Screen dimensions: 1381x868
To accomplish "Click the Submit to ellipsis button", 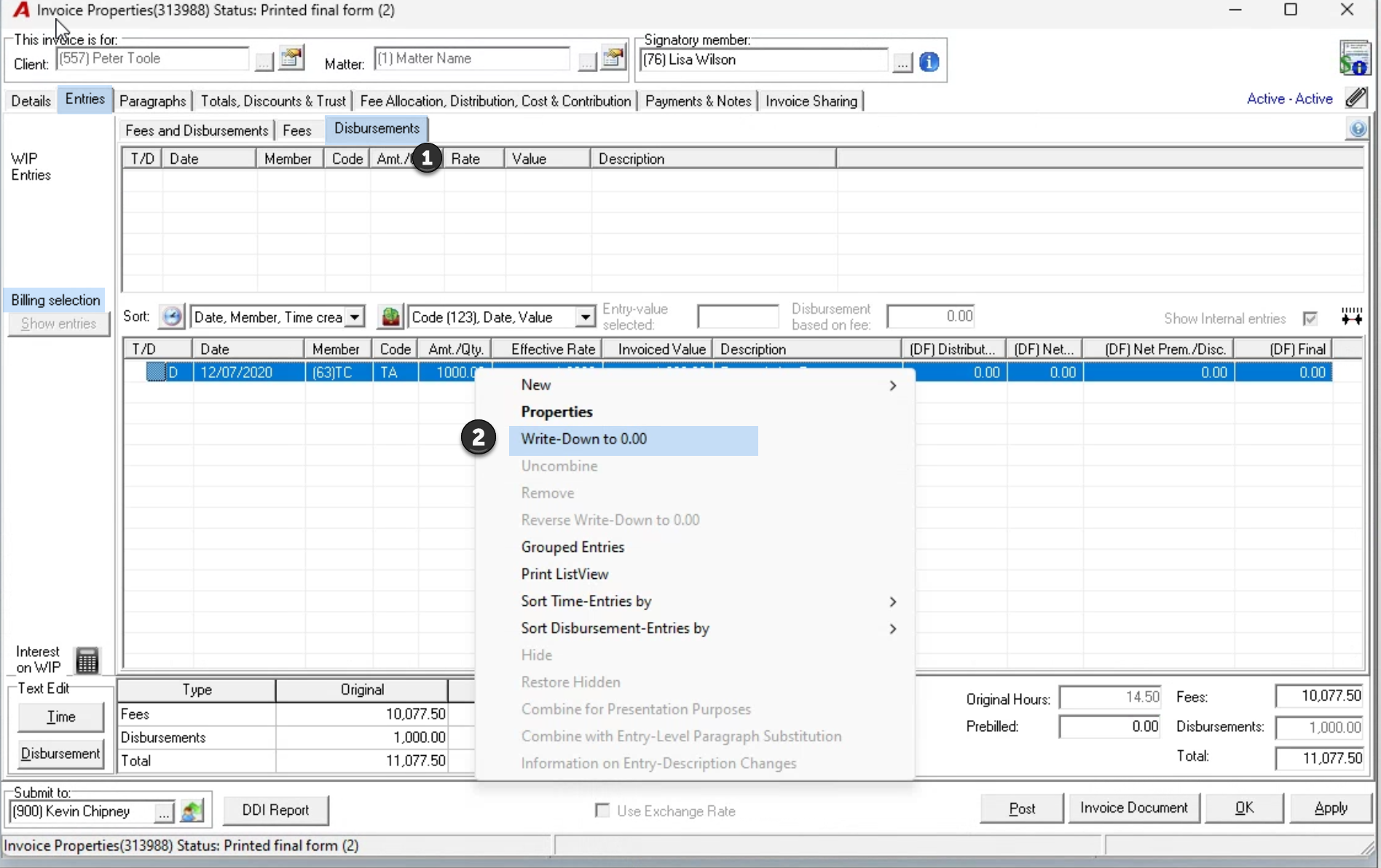I will click(165, 812).
